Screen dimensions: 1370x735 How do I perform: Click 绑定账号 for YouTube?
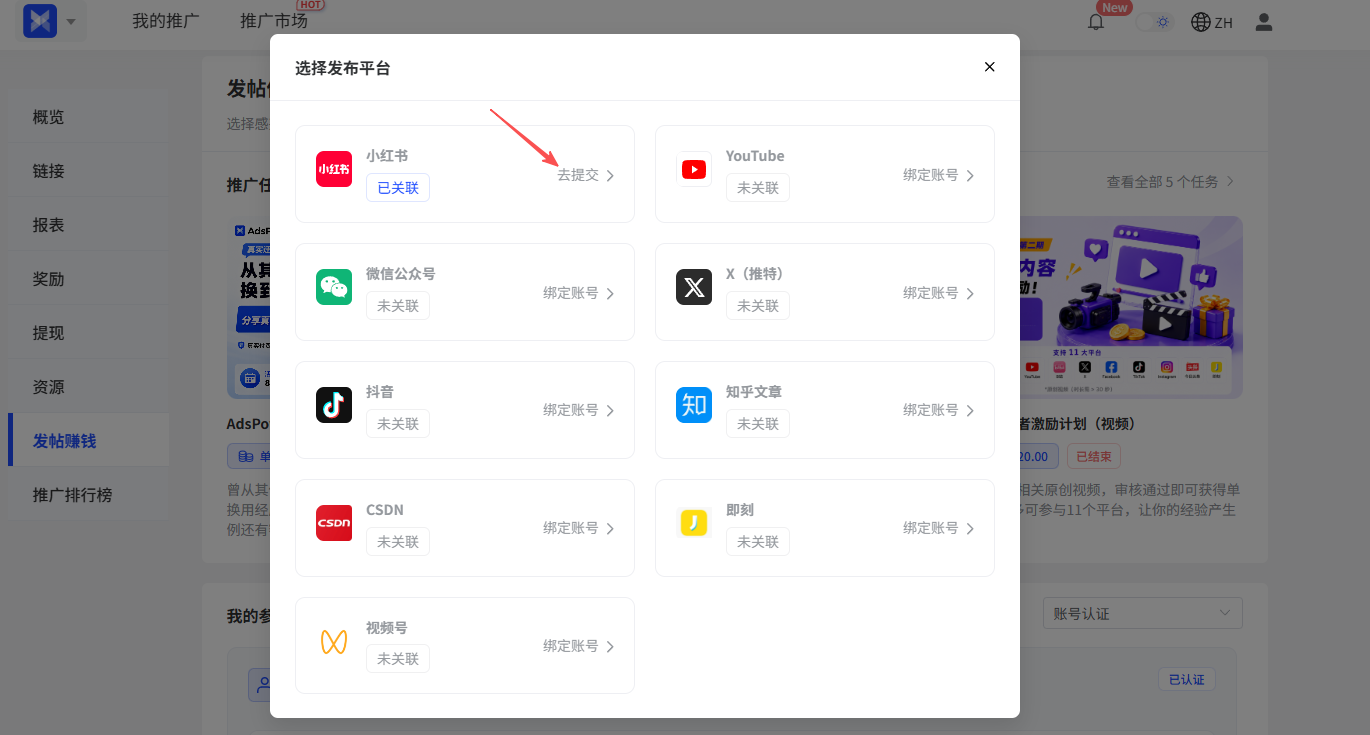931,175
